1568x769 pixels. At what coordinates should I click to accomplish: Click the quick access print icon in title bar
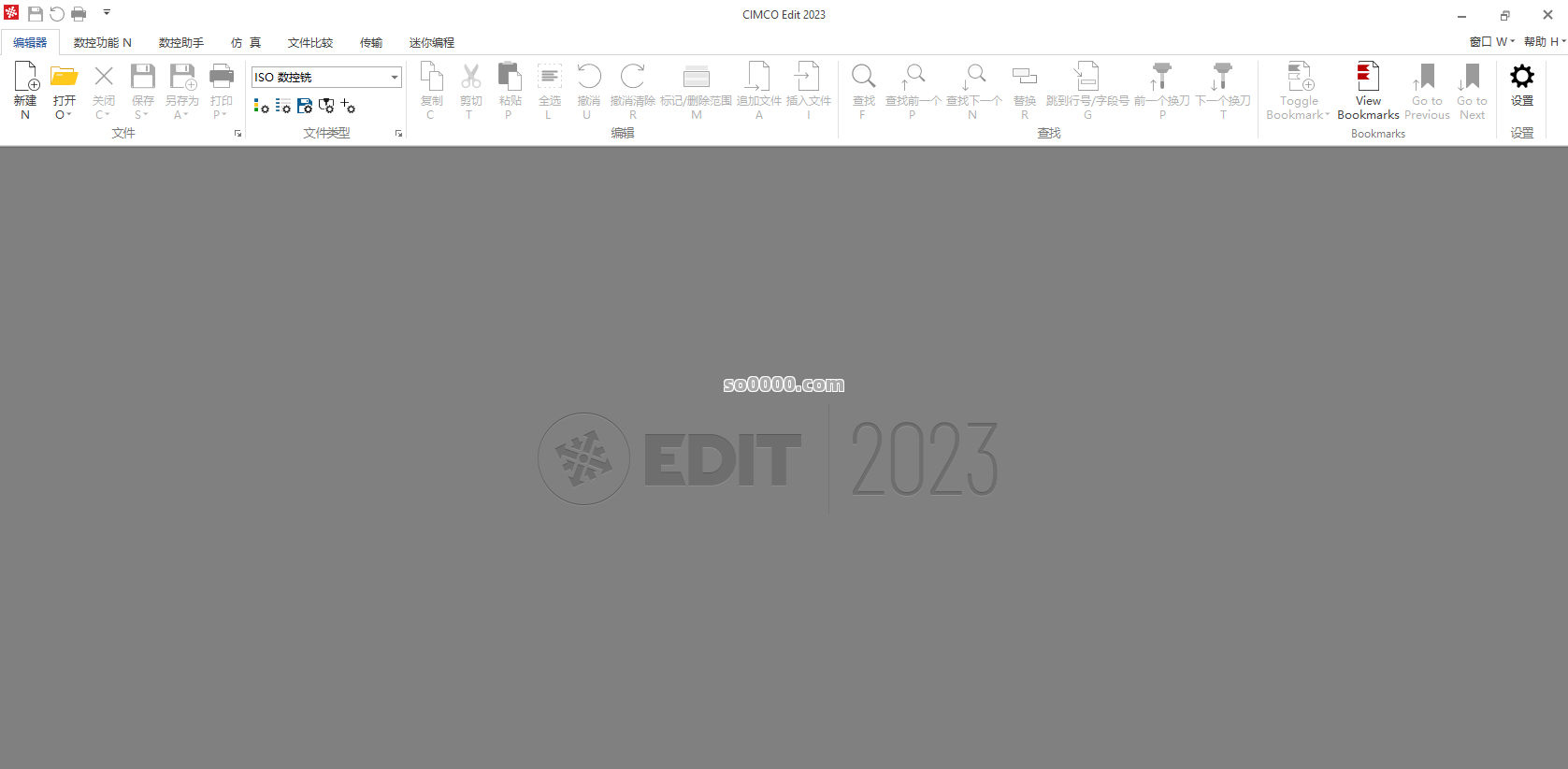[79, 14]
